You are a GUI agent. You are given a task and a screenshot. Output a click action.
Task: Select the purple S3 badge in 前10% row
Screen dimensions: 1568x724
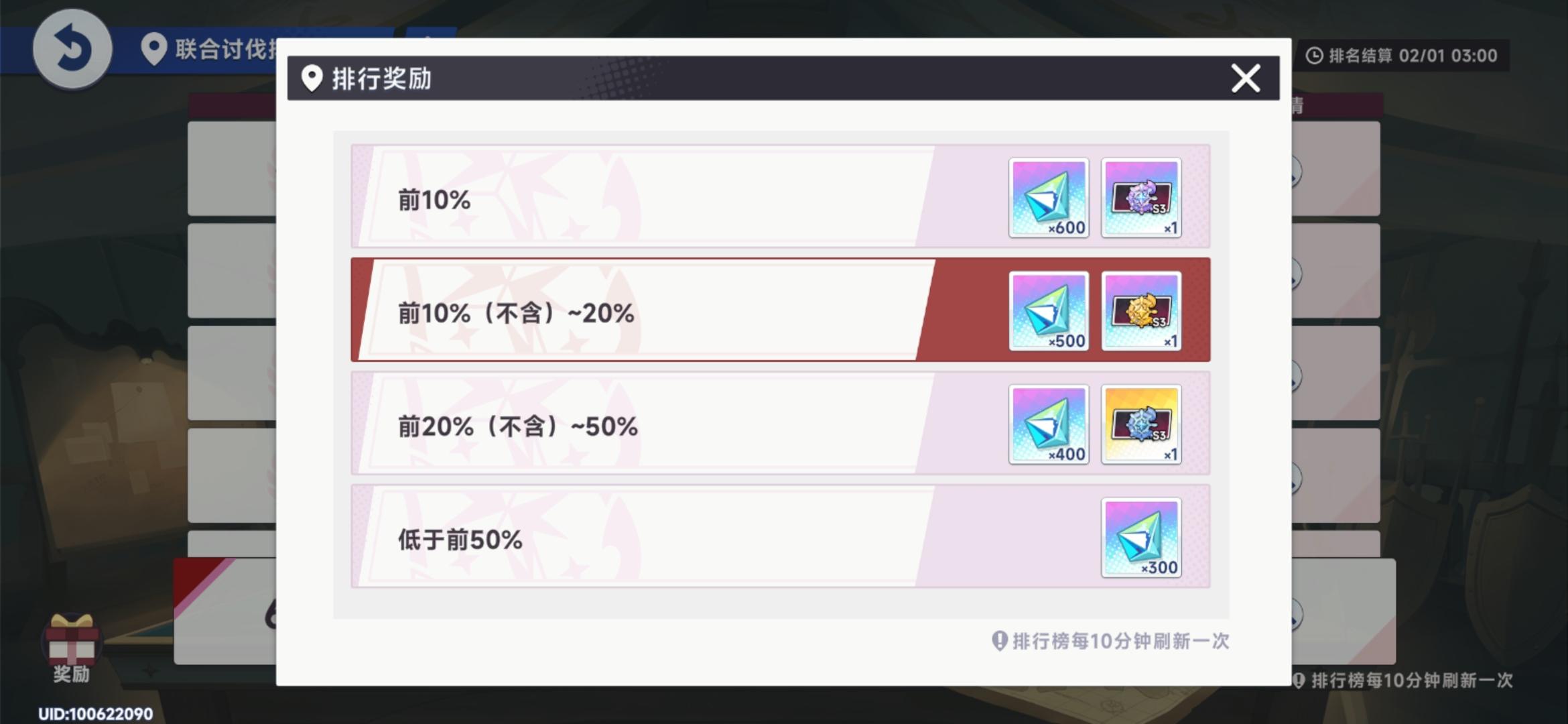pos(1141,198)
